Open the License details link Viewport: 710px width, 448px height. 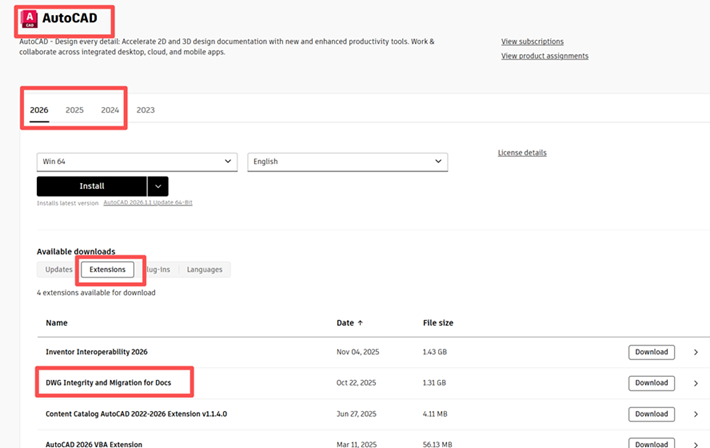pos(522,153)
